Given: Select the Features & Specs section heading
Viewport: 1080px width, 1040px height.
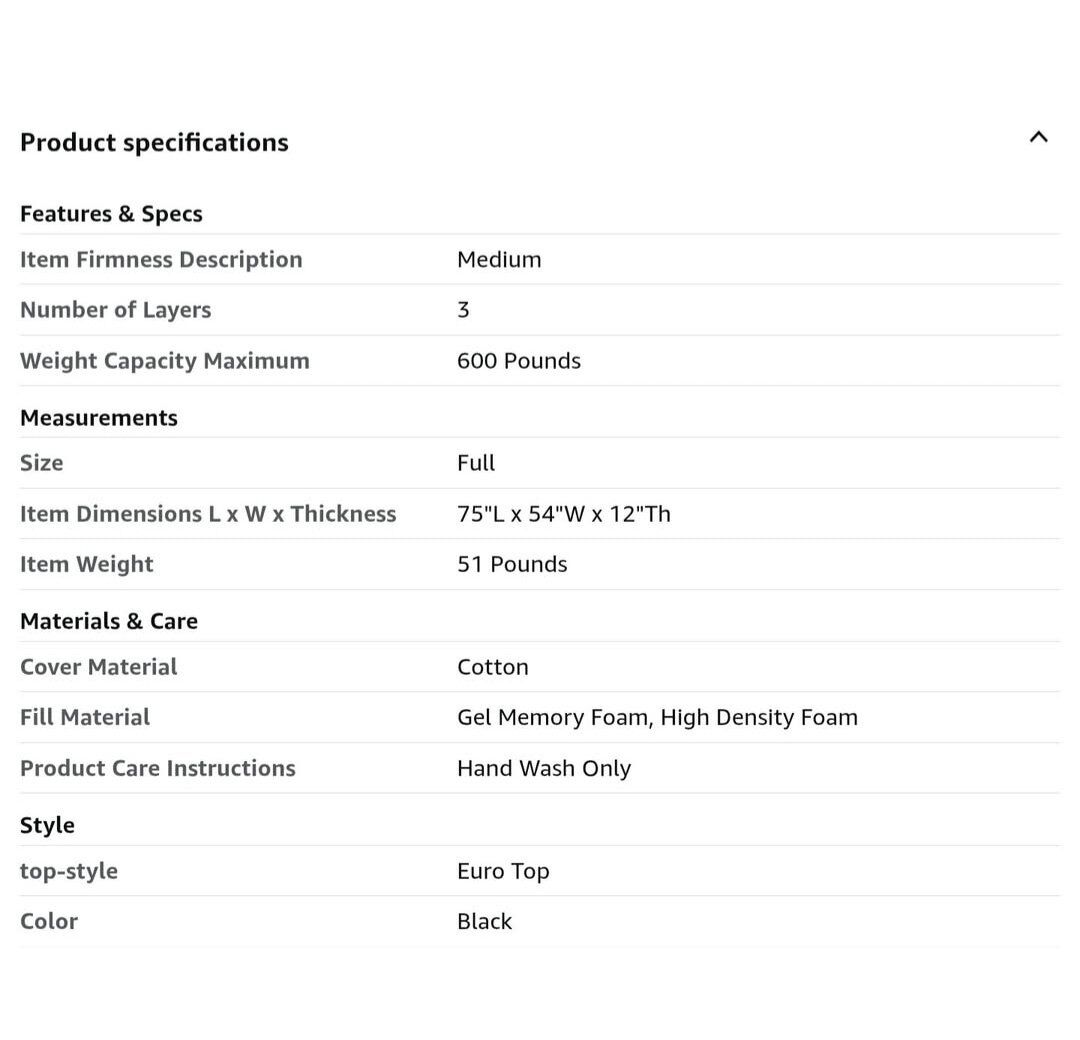Looking at the screenshot, I should point(111,214).
